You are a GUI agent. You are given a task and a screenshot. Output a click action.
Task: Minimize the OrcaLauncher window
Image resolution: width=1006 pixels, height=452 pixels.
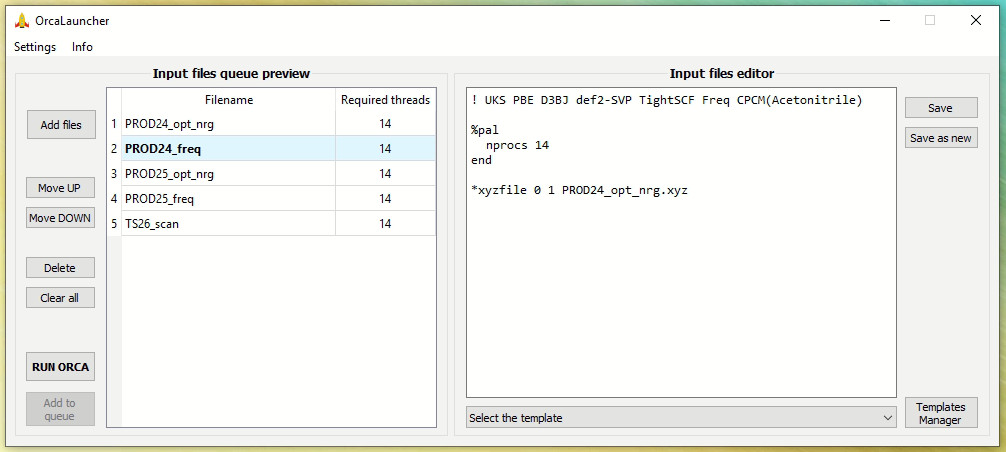coord(885,21)
